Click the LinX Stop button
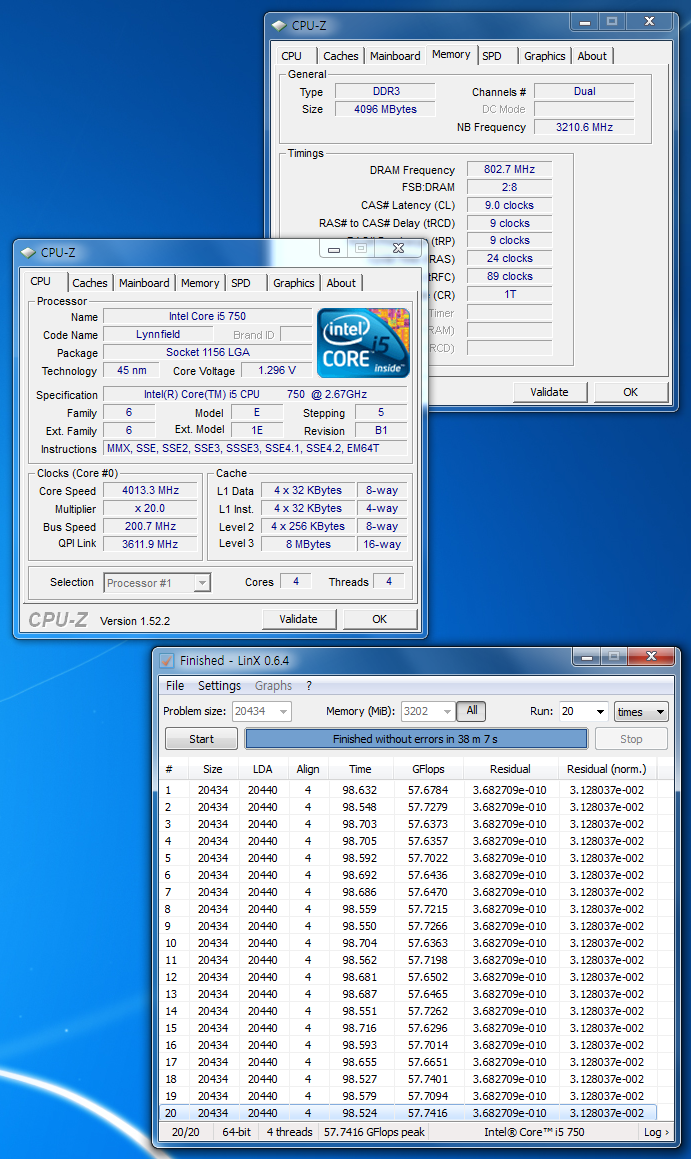Image resolution: width=691 pixels, height=1159 pixels. tap(631, 739)
